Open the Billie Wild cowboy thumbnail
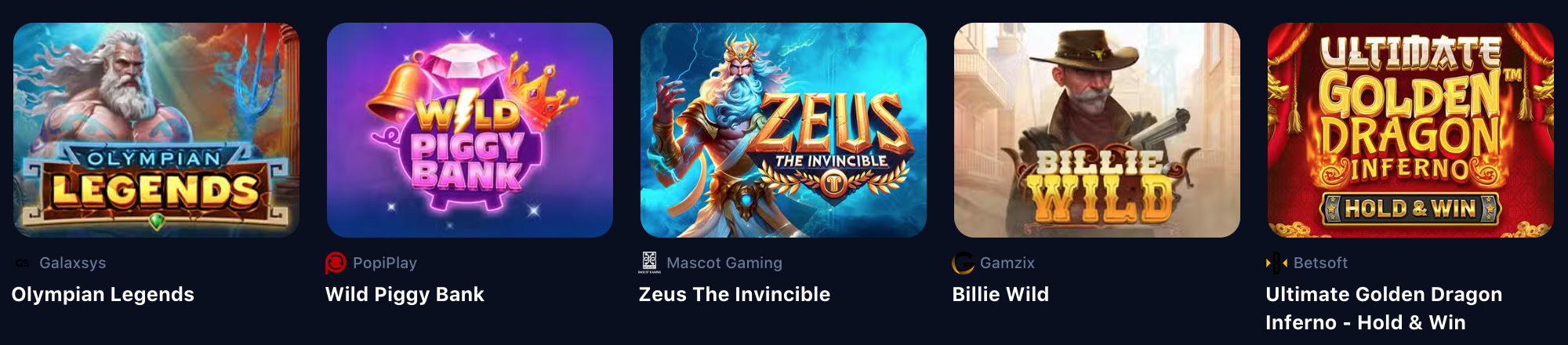This screenshot has height=345, width=1568. (1097, 130)
